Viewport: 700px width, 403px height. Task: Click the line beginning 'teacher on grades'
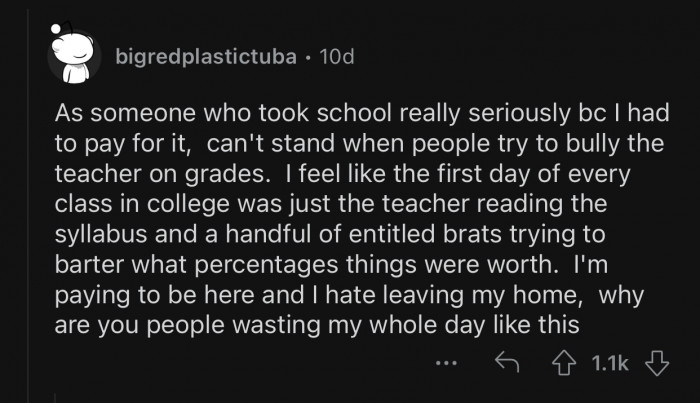point(330,169)
